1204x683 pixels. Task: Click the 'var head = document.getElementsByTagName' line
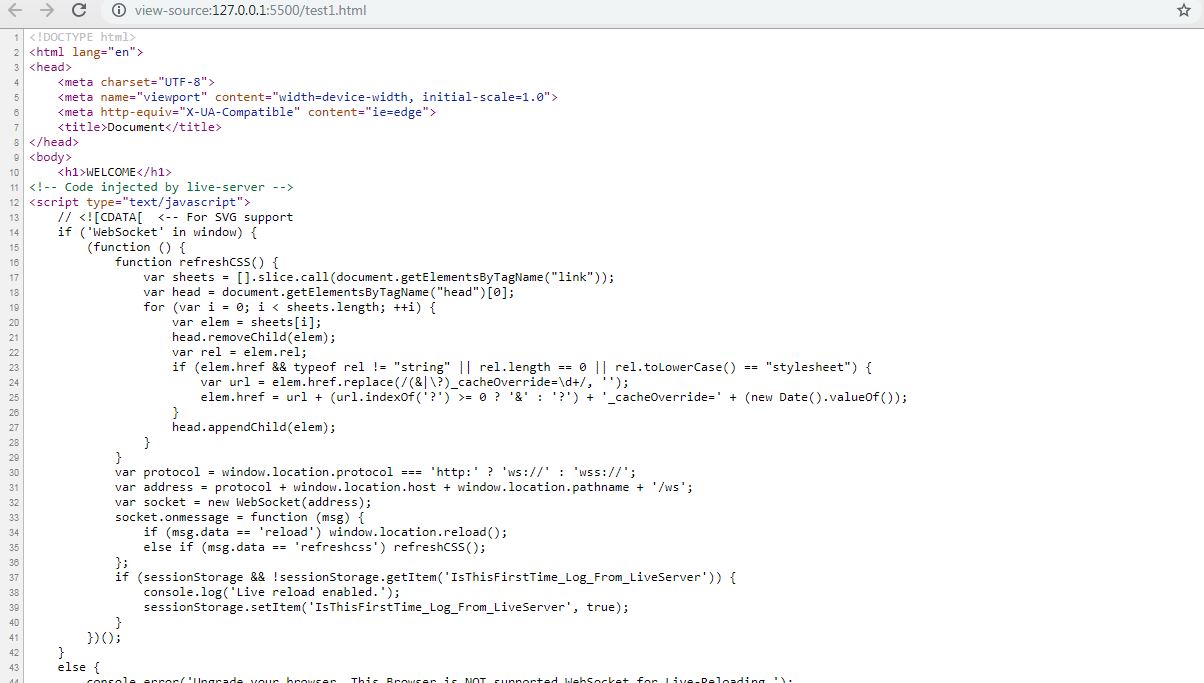[x=329, y=292]
